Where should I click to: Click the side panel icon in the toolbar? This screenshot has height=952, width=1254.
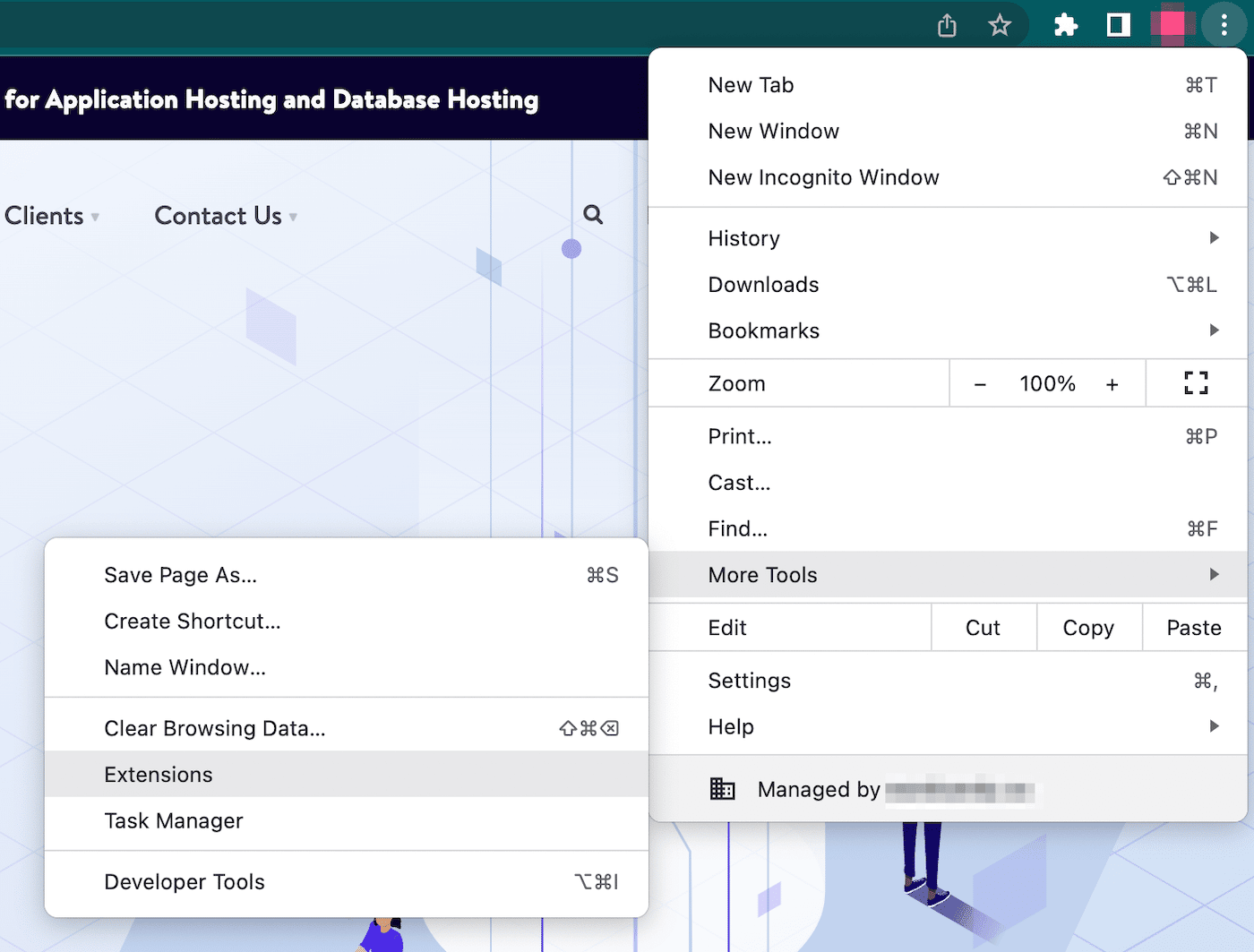tap(1116, 25)
